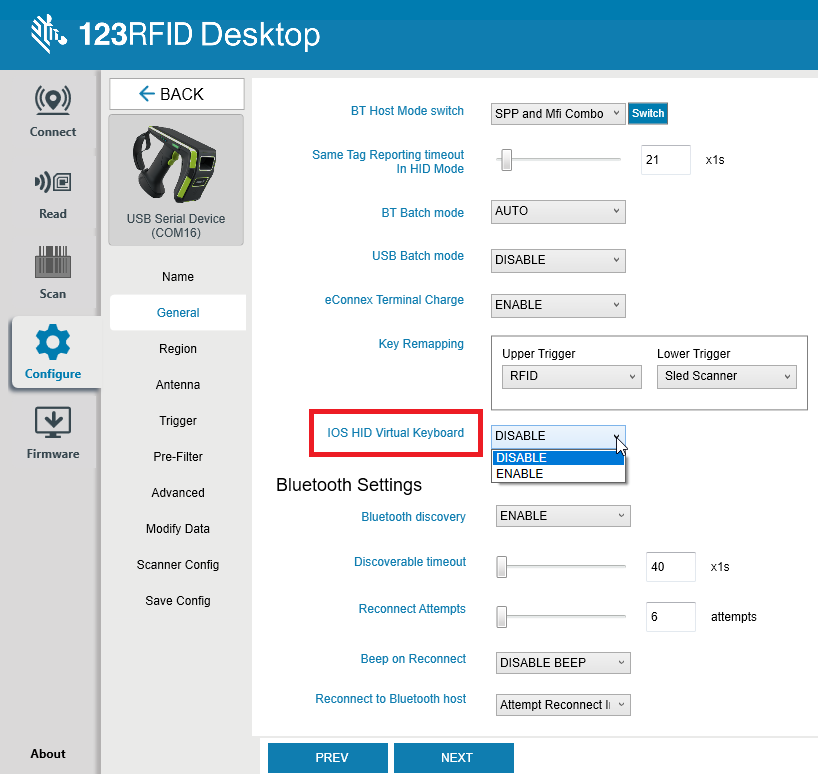Switch to the General settings tab

click(177, 312)
